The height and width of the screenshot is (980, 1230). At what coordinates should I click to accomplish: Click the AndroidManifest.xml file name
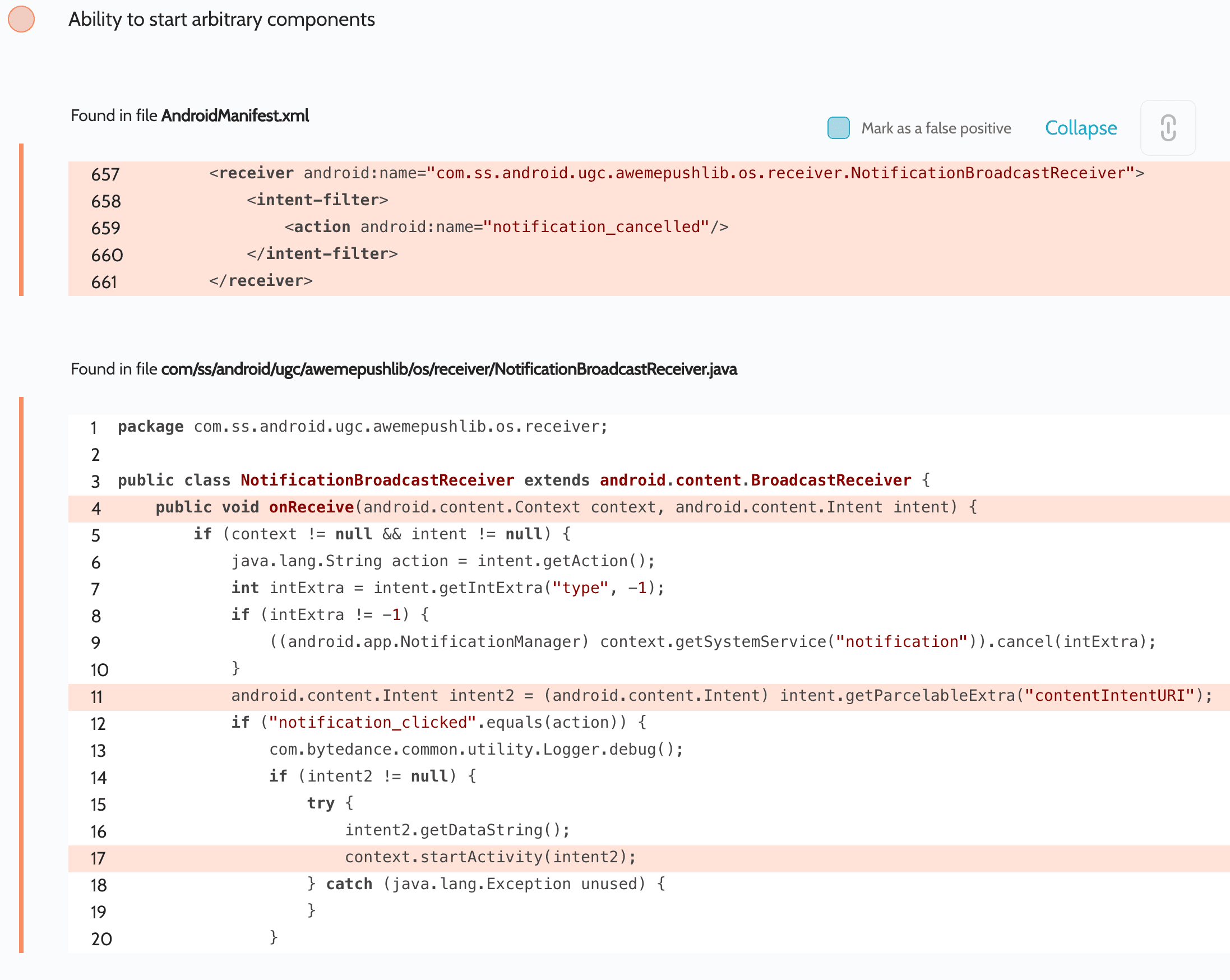235,116
